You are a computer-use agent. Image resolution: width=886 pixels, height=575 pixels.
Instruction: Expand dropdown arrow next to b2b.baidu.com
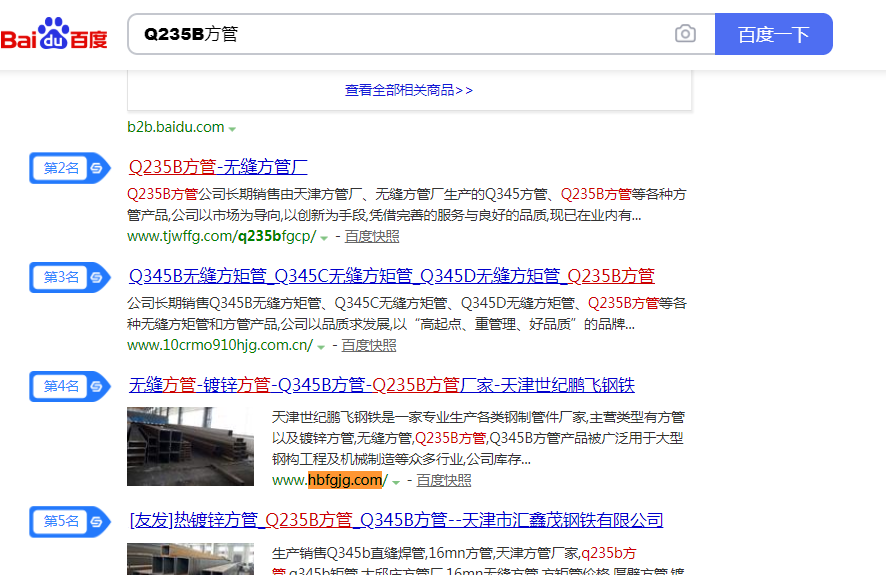pyautogui.click(x=232, y=129)
